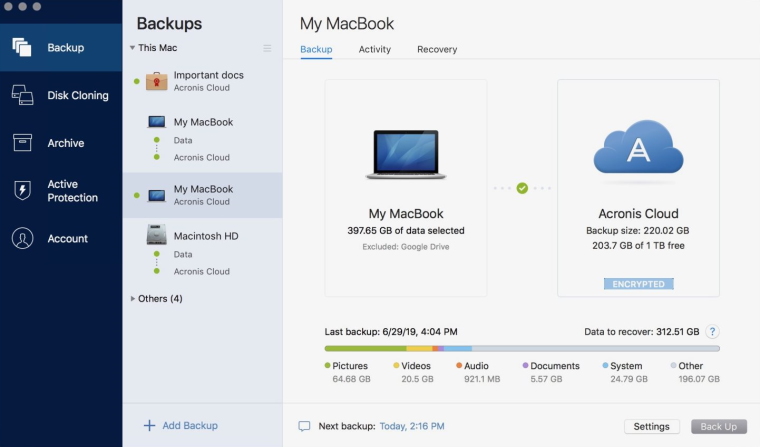Open the Settings button
Image resolution: width=760 pixels, height=447 pixels.
(x=651, y=427)
